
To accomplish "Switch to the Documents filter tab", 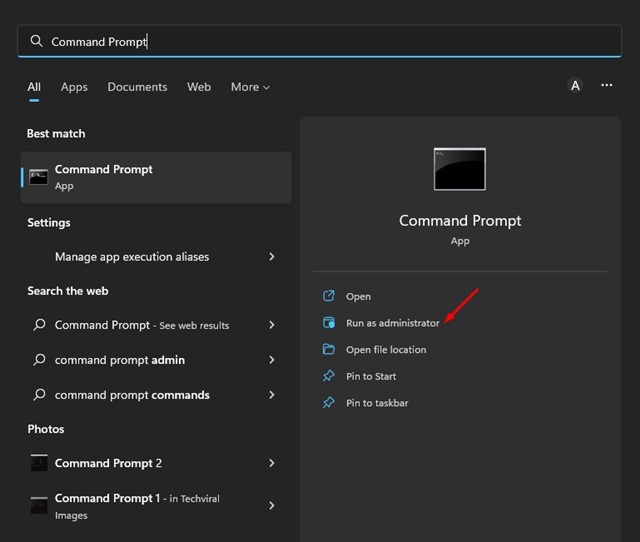I will pyautogui.click(x=137, y=87).
